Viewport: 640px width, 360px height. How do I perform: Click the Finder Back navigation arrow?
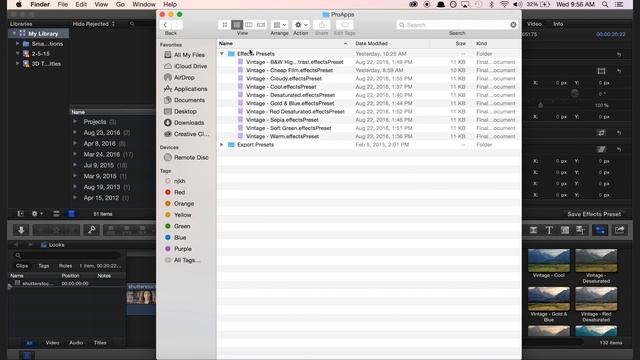[165, 25]
